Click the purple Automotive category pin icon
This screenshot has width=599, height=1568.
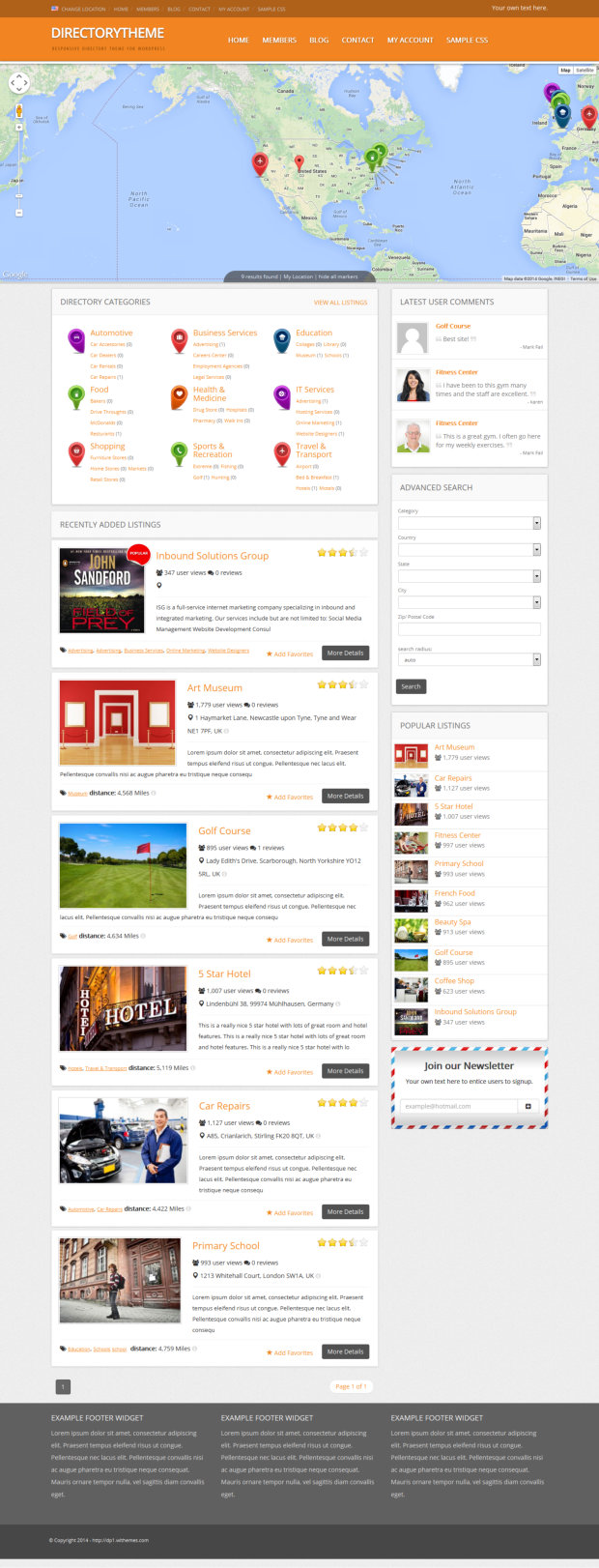click(x=76, y=339)
